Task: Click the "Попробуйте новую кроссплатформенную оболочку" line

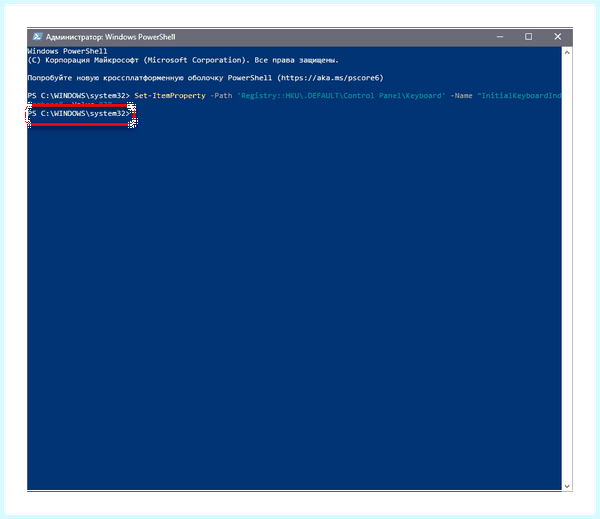Action: [205, 78]
